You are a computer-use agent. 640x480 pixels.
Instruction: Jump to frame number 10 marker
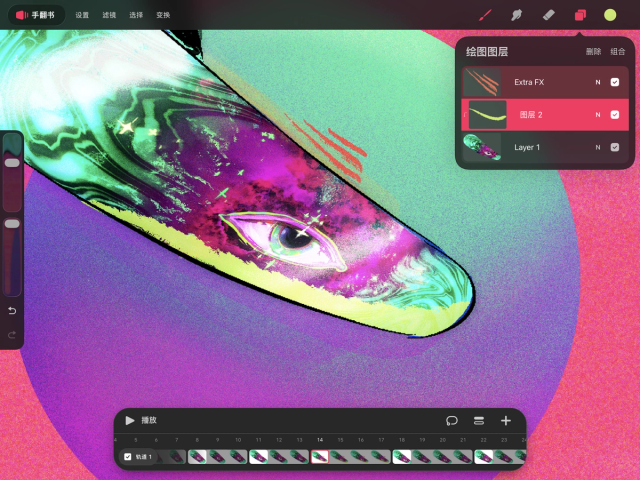click(238, 440)
